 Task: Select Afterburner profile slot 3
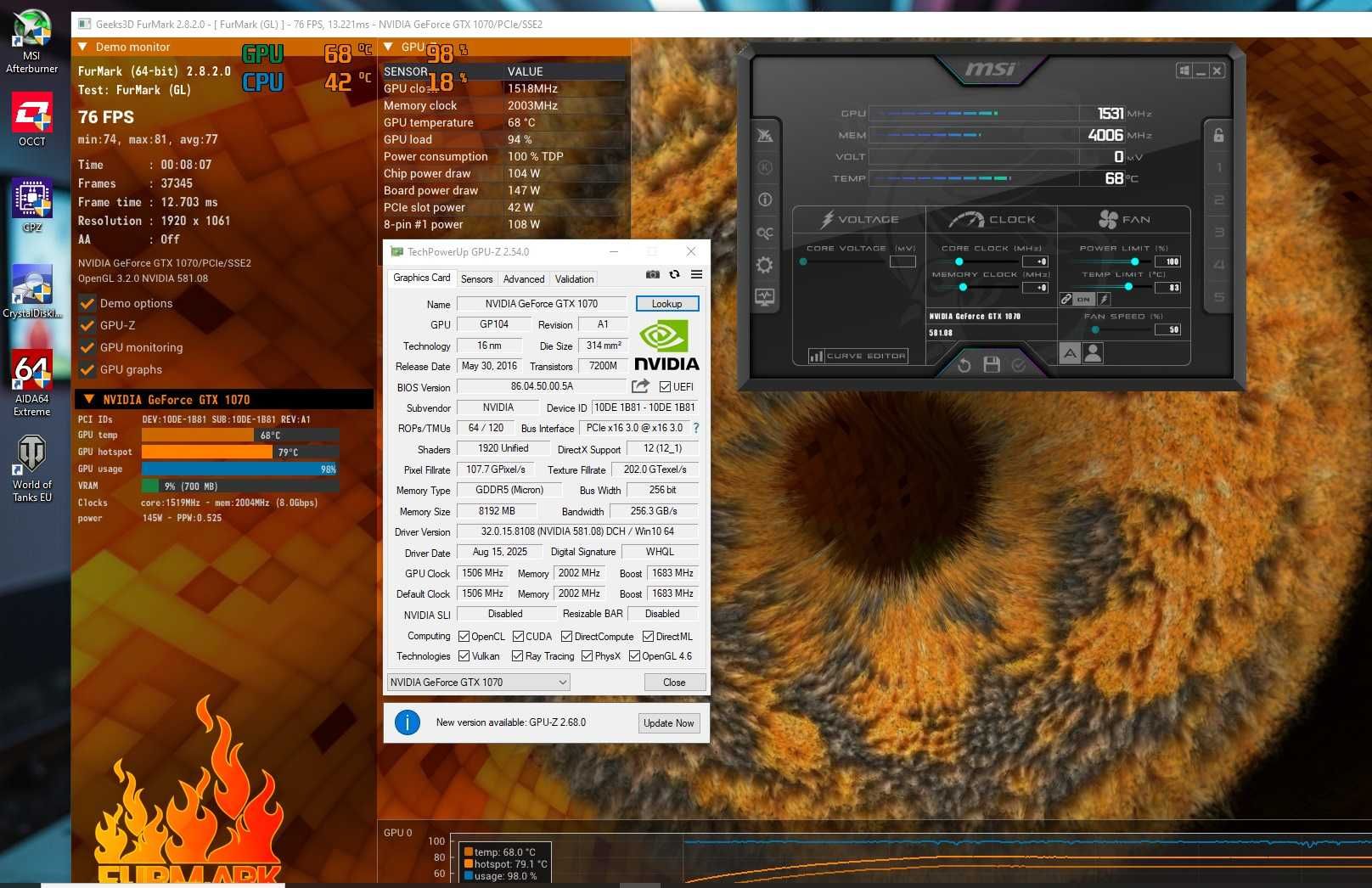point(1218,232)
